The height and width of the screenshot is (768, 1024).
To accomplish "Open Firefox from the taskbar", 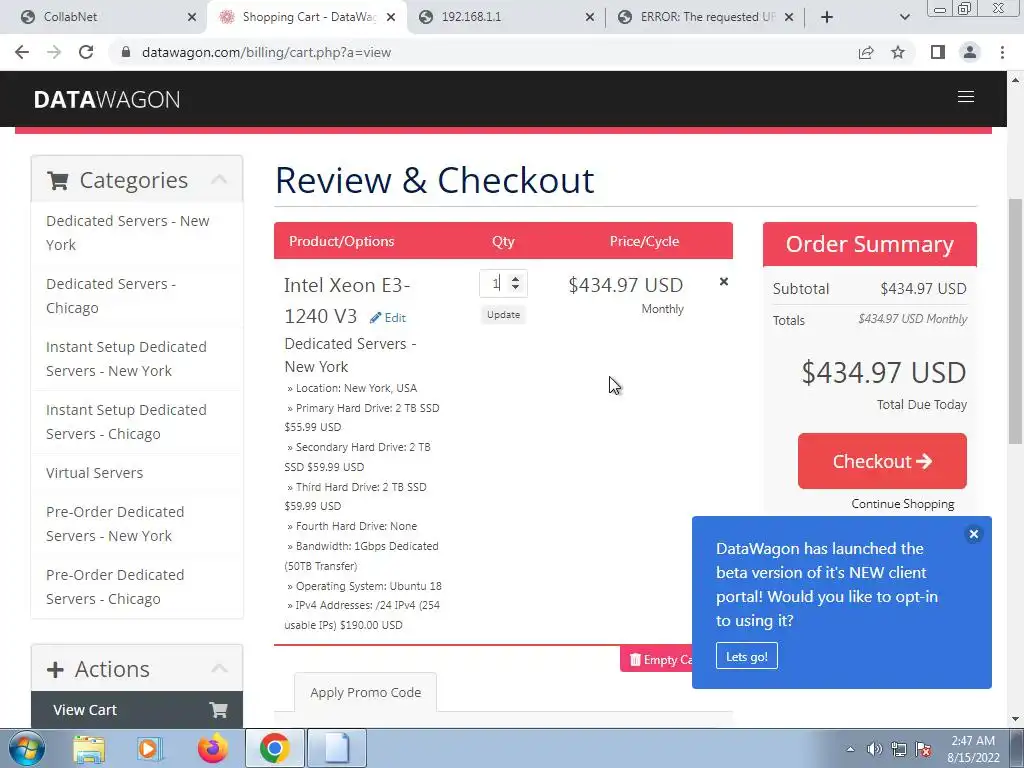I will 213,748.
